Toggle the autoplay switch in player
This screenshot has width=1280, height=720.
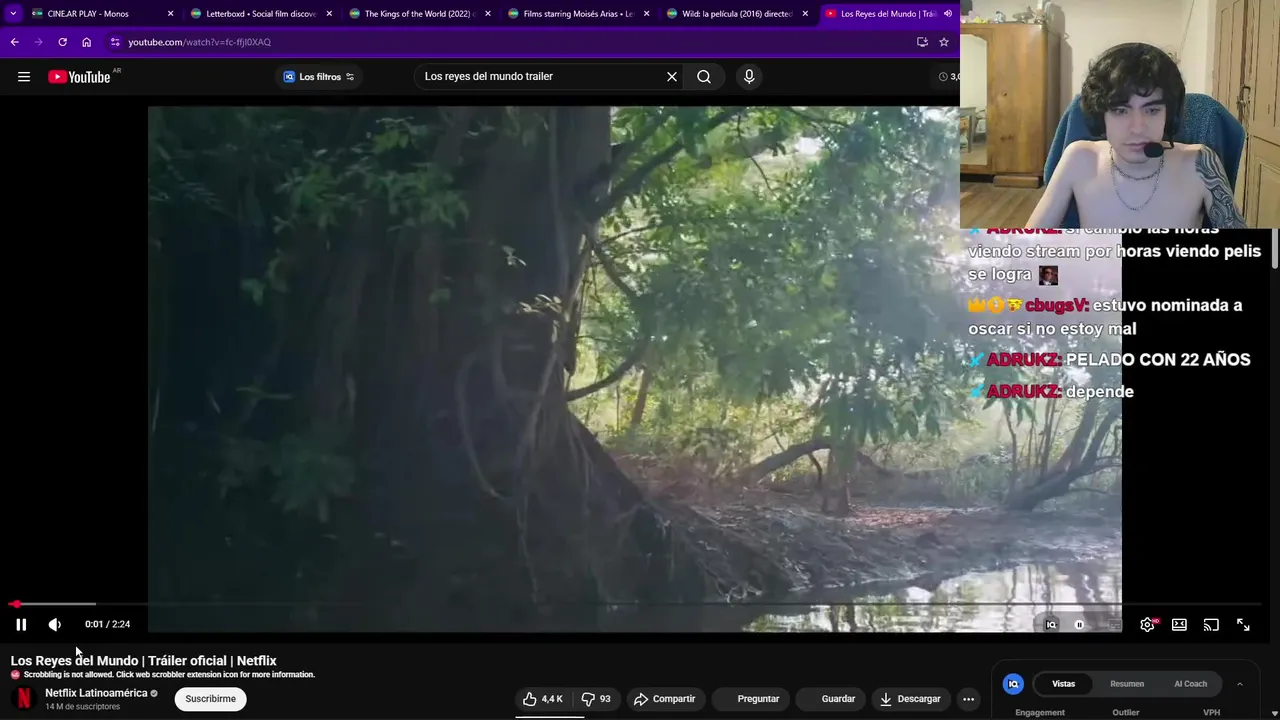[1080, 625]
